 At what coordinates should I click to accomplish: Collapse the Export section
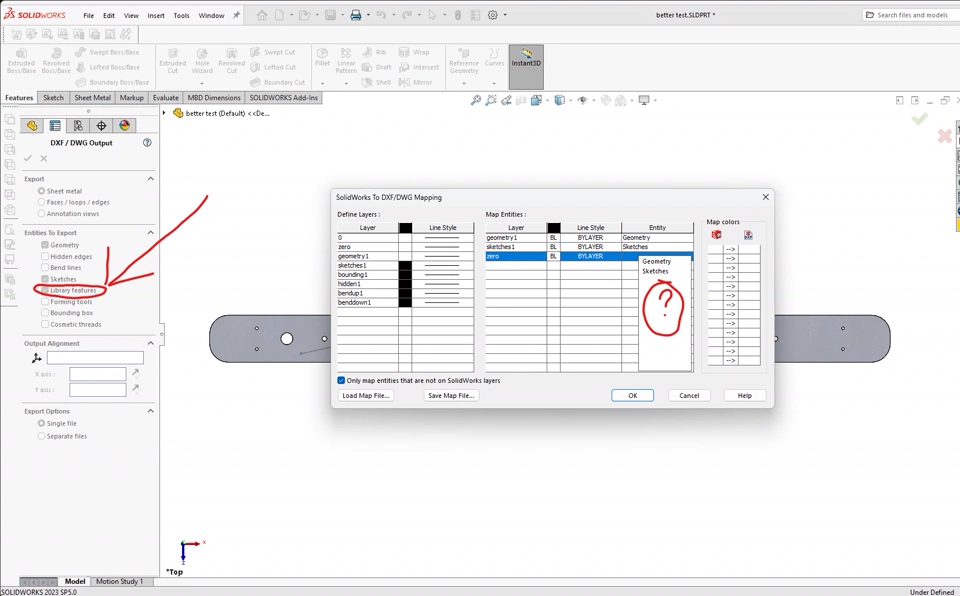(x=151, y=178)
